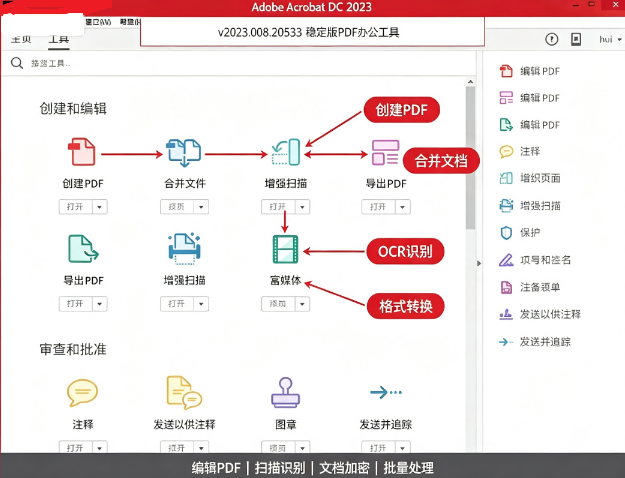Switch to the 主页 tab
Image resolution: width=625 pixels, height=478 pixels.
(x=21, y=39)
